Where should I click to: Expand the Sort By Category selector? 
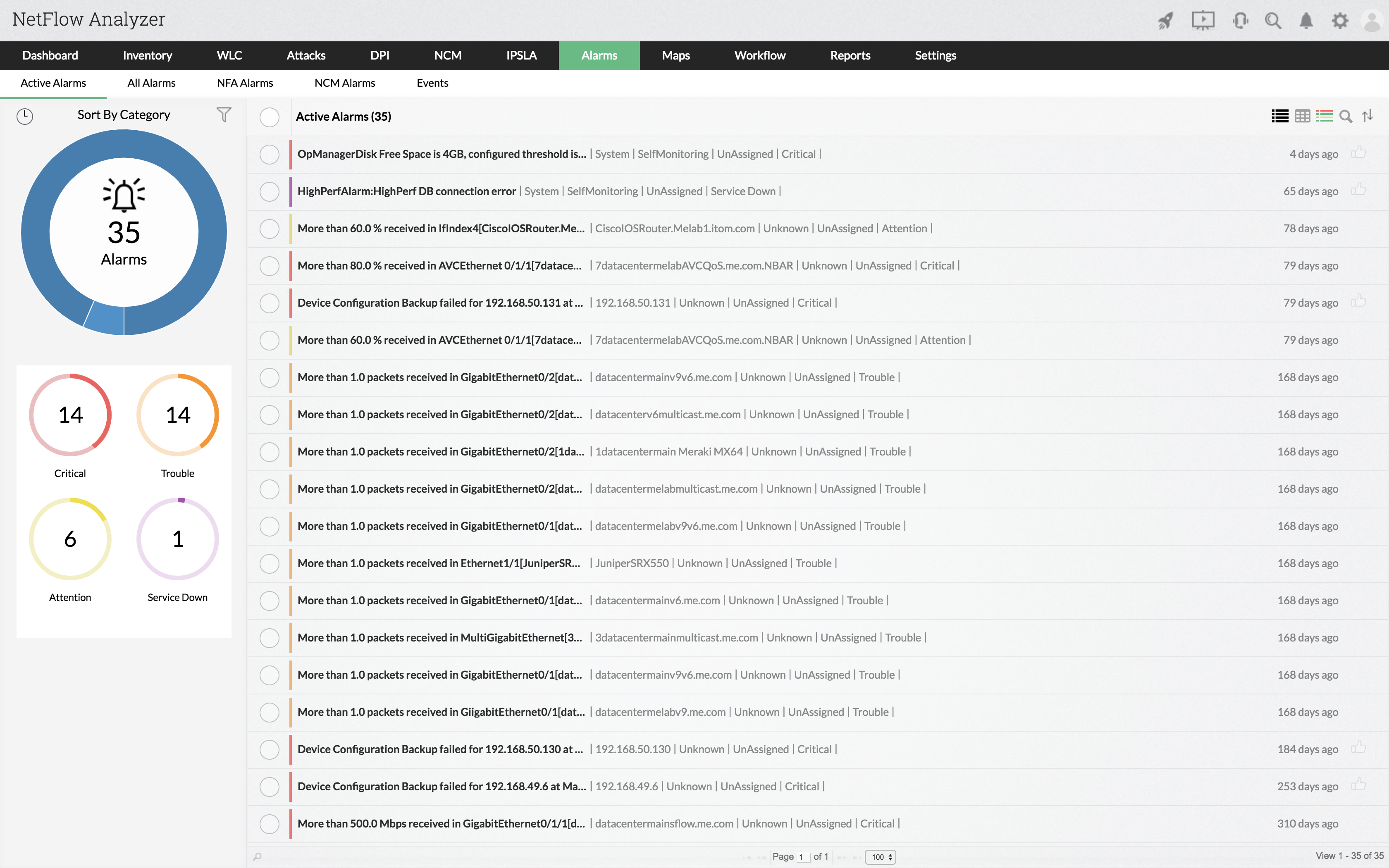(124, 115)
